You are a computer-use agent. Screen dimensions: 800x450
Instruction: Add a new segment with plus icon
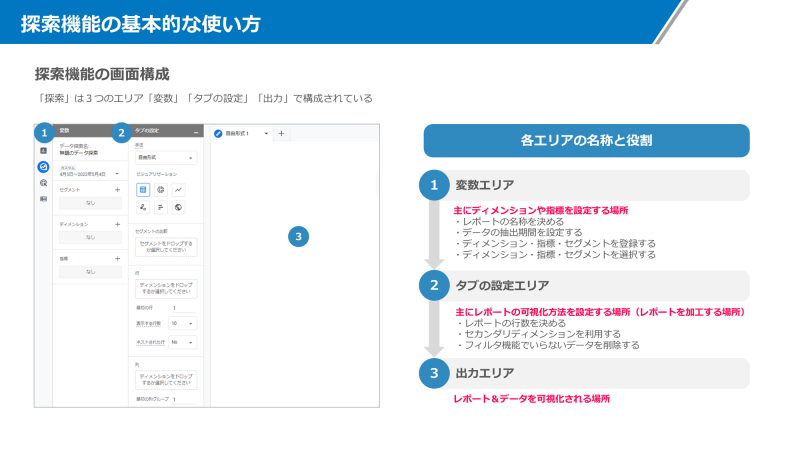tap(117, 189)
